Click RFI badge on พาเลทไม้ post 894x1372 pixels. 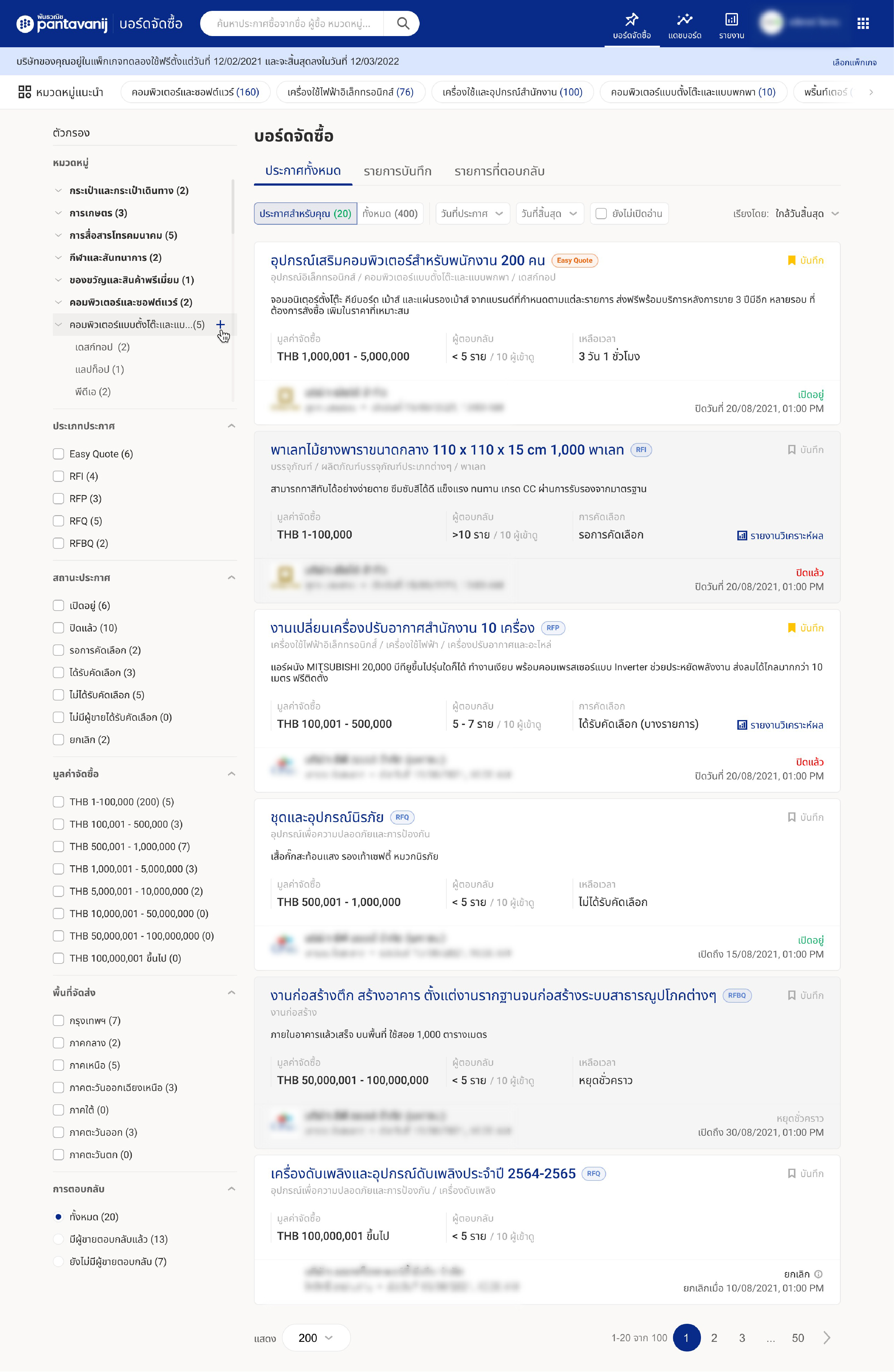pyautogui.click(x=641, y=450)
